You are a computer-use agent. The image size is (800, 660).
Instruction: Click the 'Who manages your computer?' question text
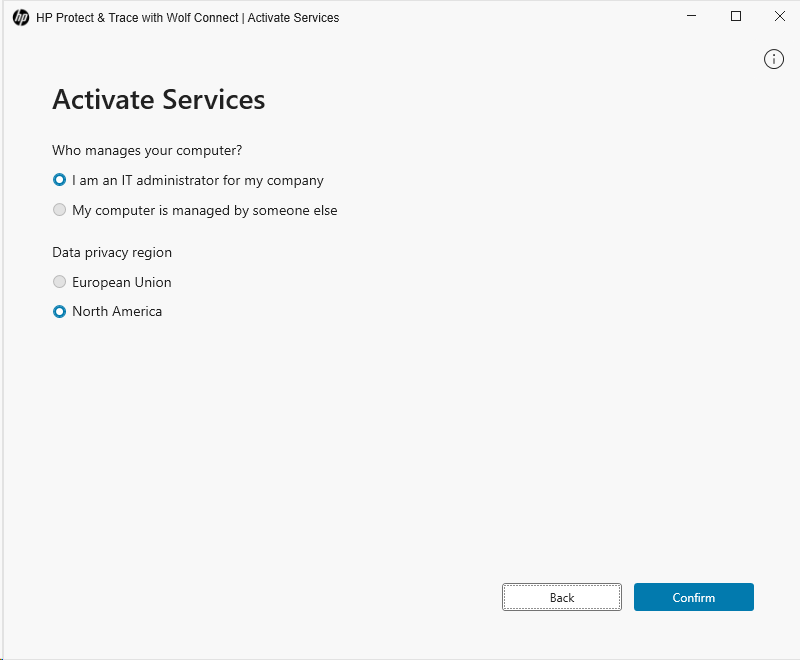pyautogui.click(x=147, y=151)
